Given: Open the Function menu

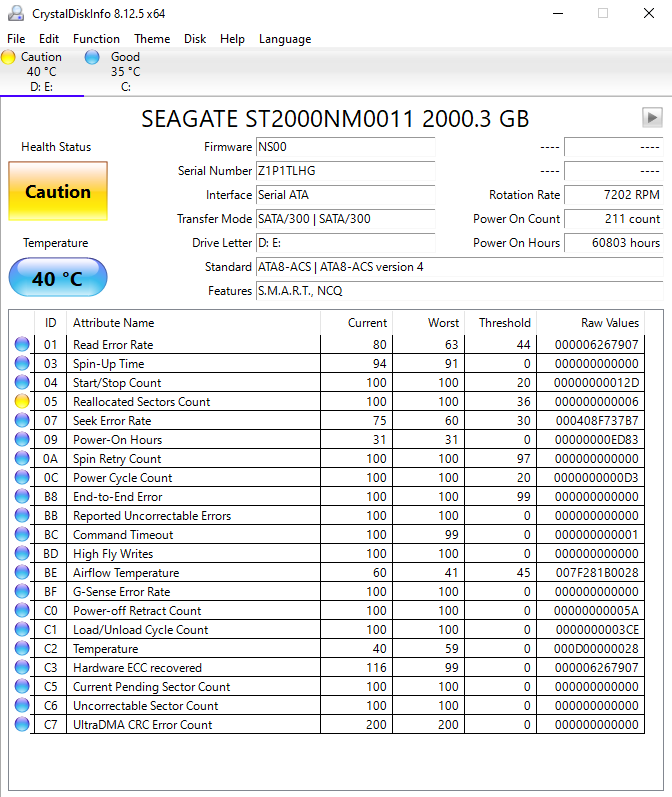Looking at the screenshot, I should pyautogui.click(x=96, y=39).
